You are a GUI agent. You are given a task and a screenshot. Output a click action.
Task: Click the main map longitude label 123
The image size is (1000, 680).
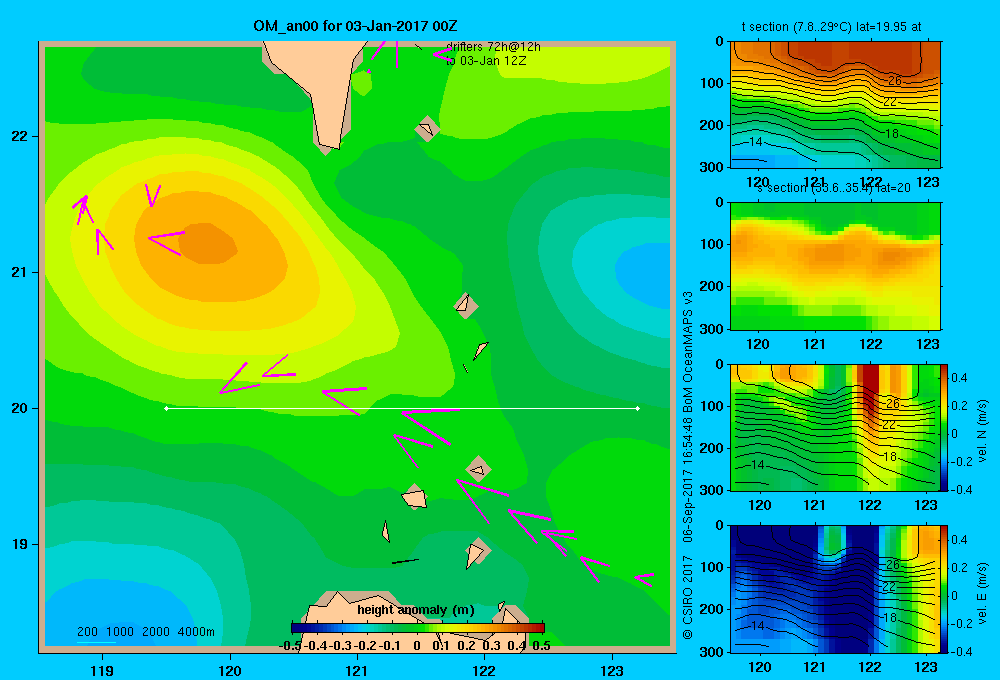[x=612, y=670]
